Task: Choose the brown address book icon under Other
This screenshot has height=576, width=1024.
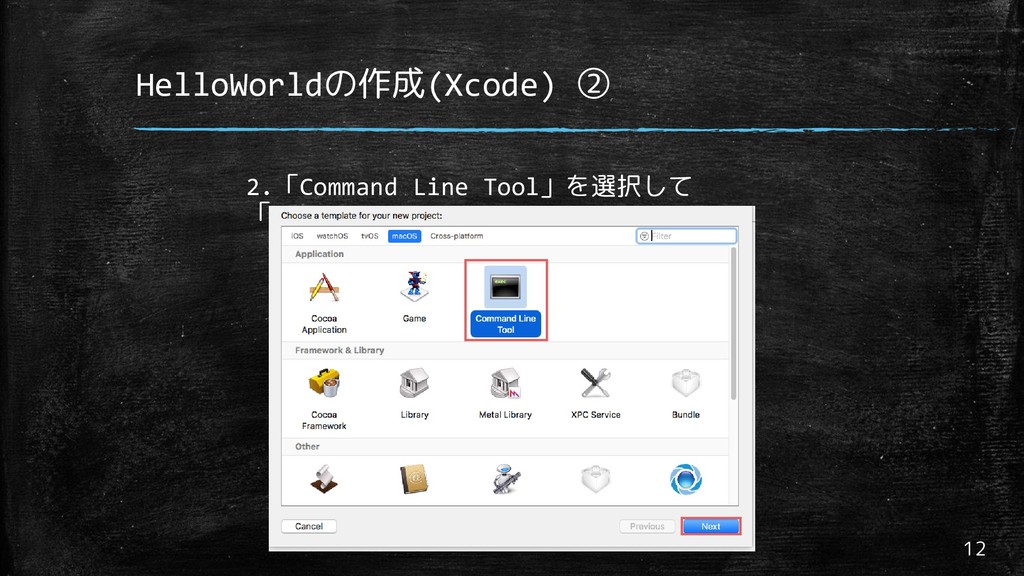Action: tap(414, 479)
